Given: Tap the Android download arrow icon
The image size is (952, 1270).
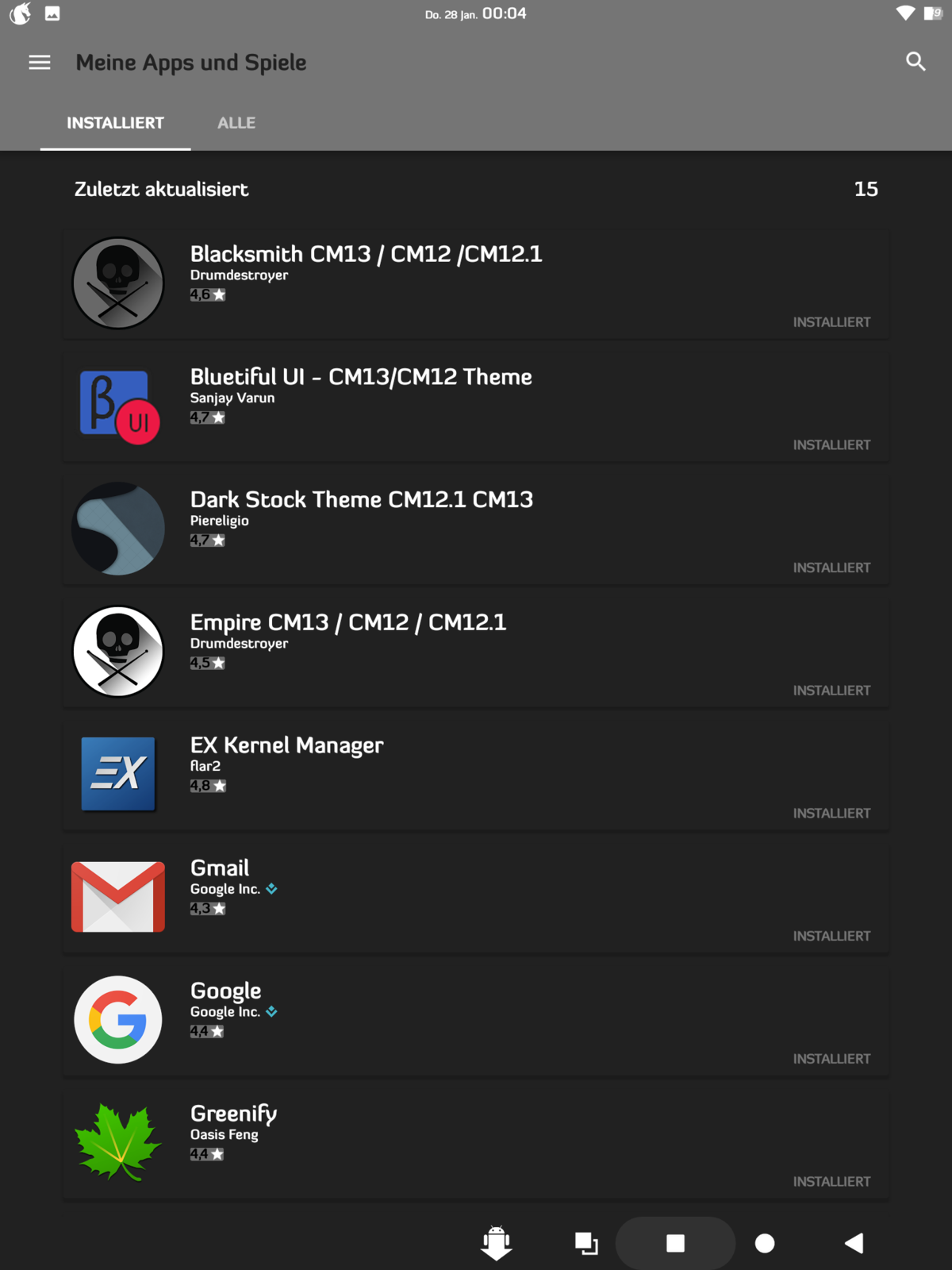Looking at the screenshot, I should point(497,1243).
